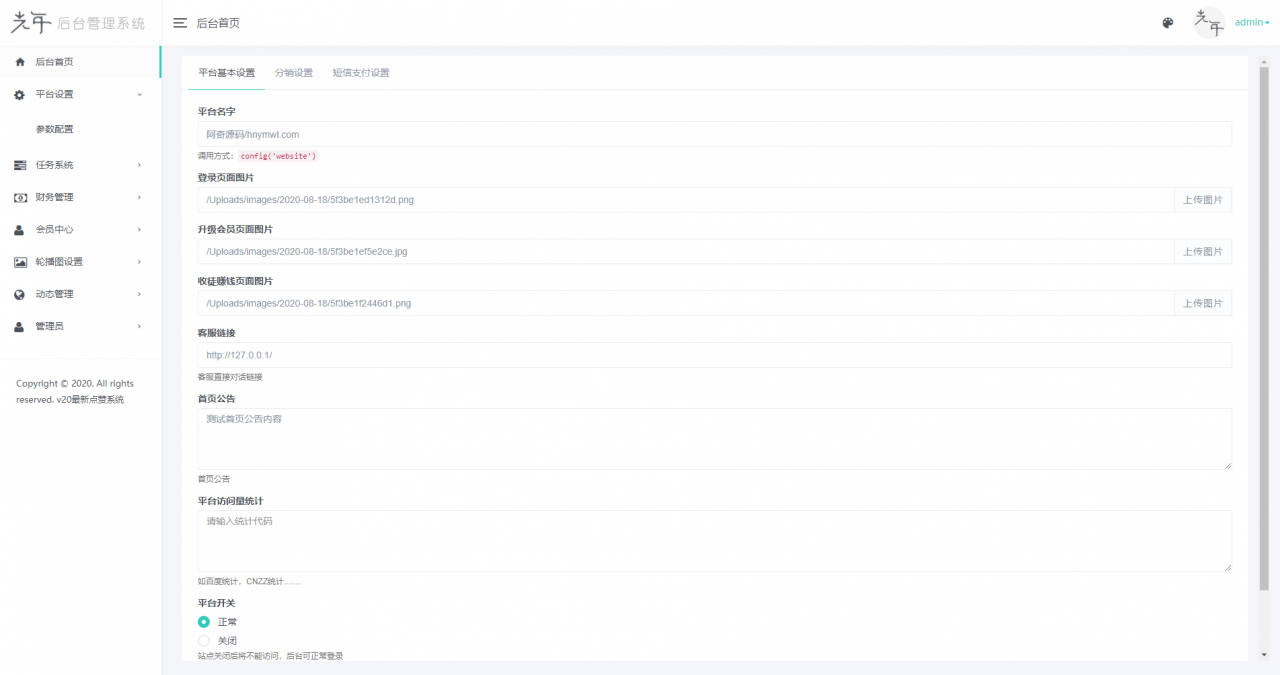Switch to 平台基本设置 tab

coord(226,73)
